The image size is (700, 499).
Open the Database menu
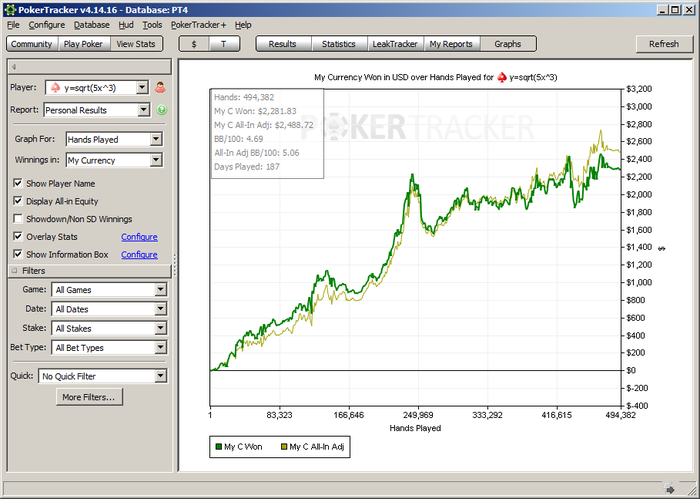coord(92,24)
